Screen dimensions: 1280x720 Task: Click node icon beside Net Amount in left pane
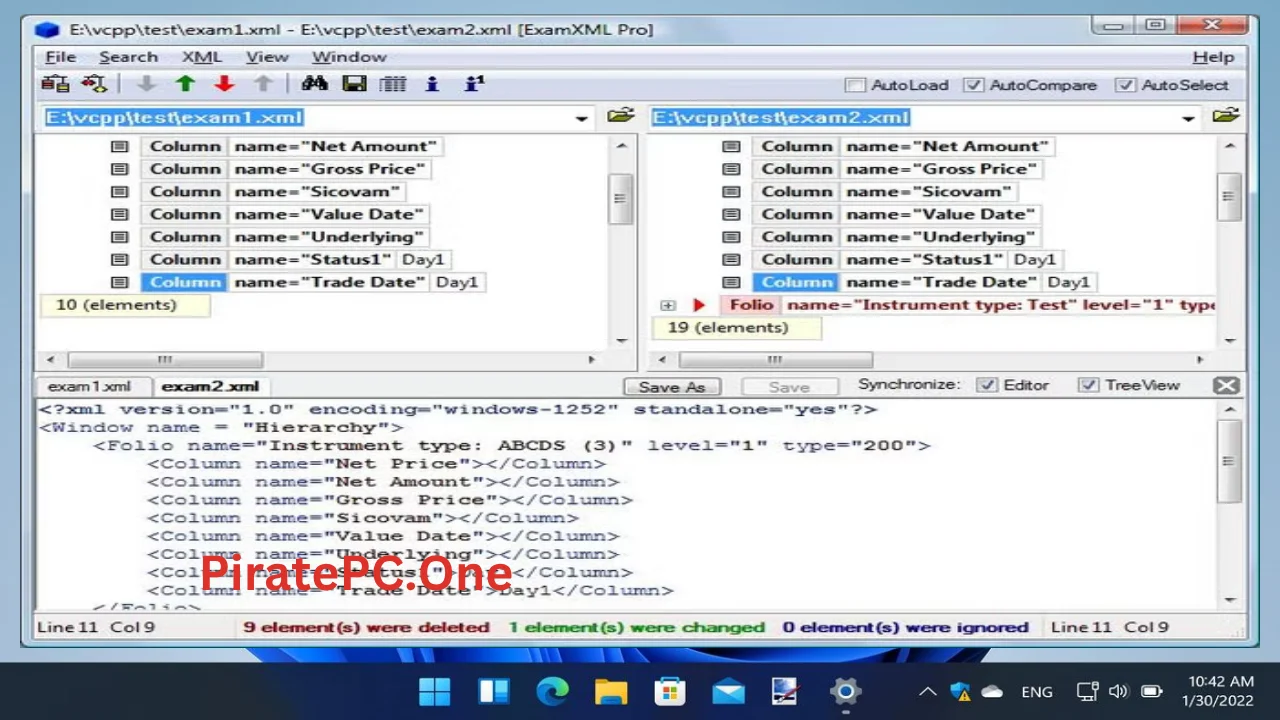point(120,146)
